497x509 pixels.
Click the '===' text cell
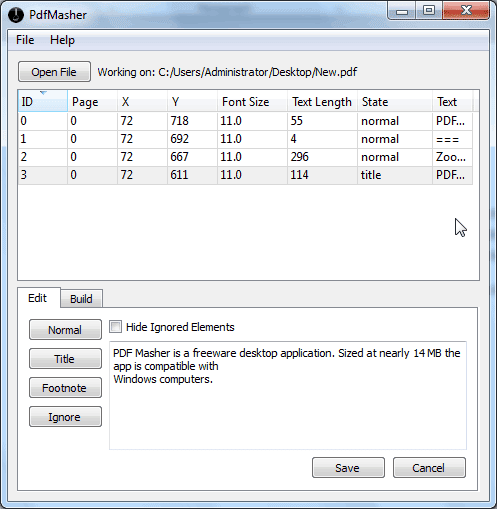tap(452, 139)
